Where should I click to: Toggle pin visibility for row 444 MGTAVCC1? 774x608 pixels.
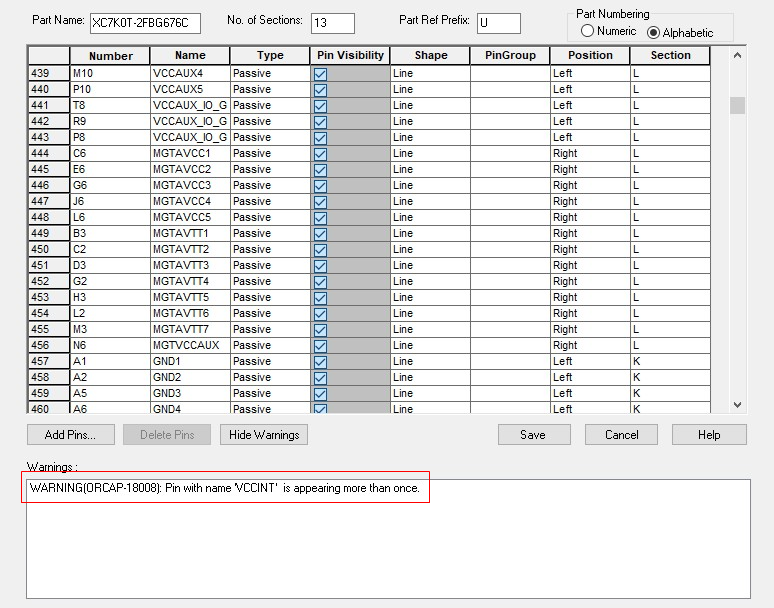(320, 154)
